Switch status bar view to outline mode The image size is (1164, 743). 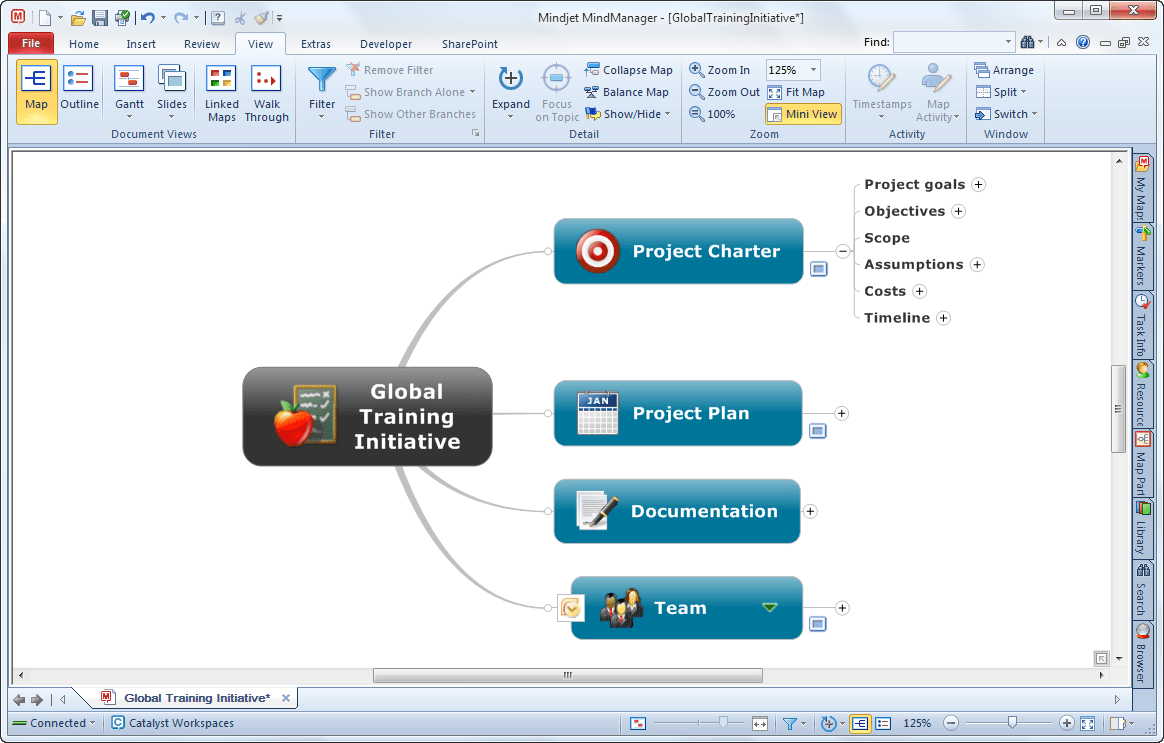tap(884, 723)
